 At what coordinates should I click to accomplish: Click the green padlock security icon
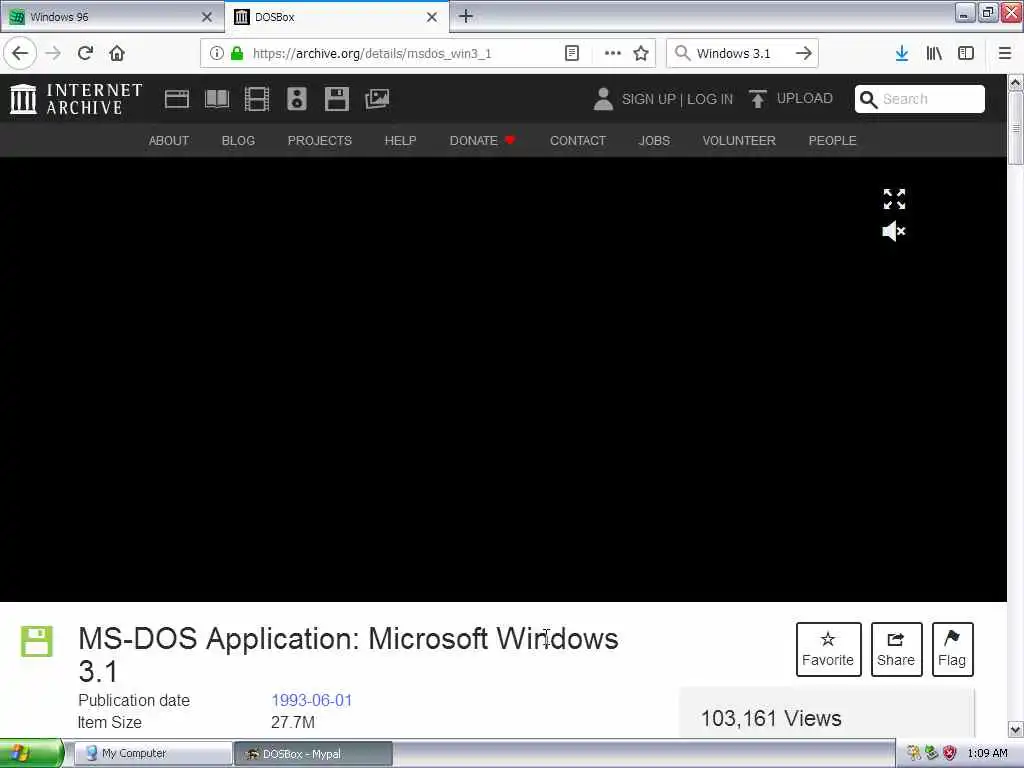(237, 54)
